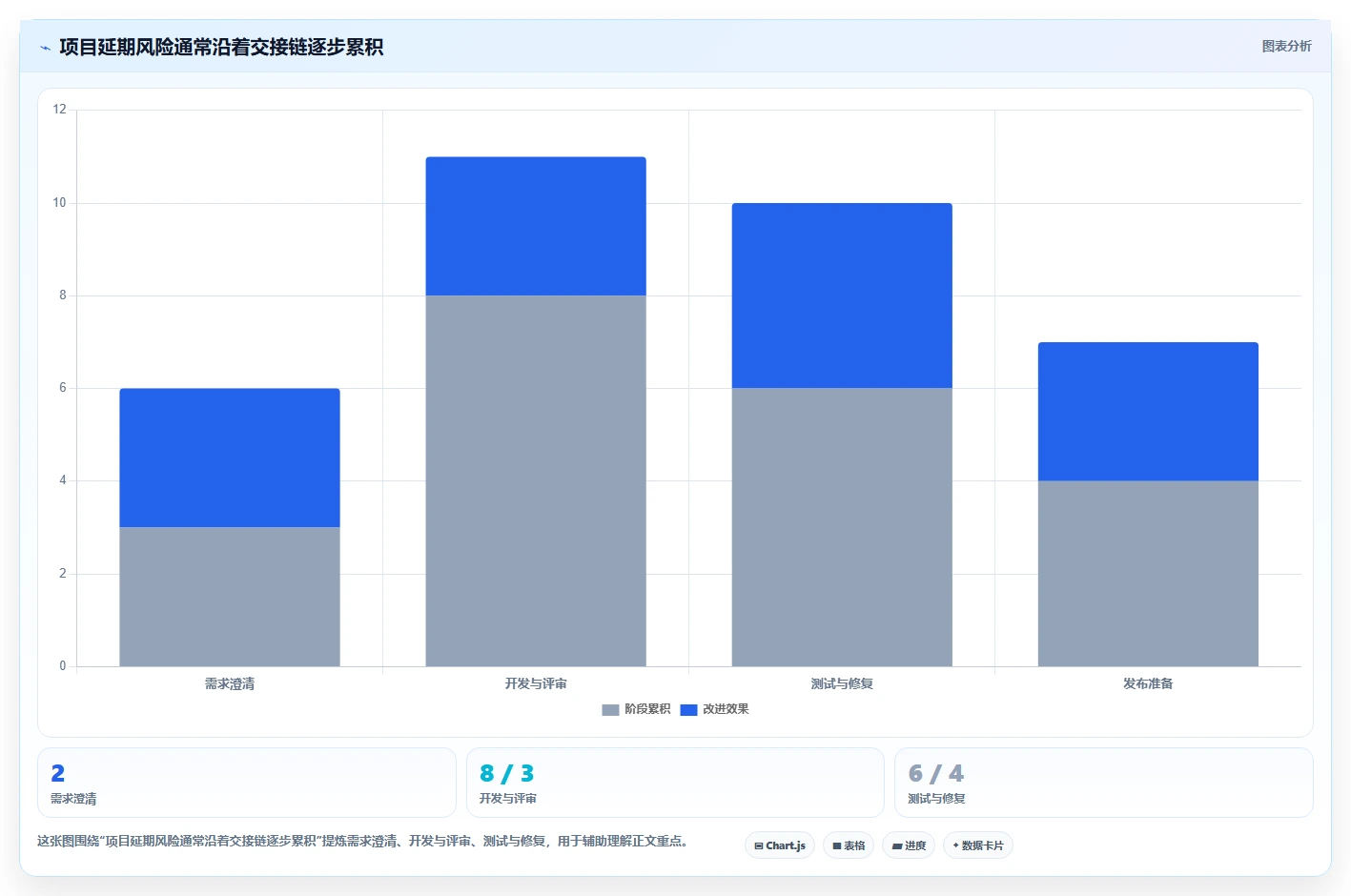Toggle the 改进效果 legend swatch
1351x896 pixels.
[x=689, y=710]
